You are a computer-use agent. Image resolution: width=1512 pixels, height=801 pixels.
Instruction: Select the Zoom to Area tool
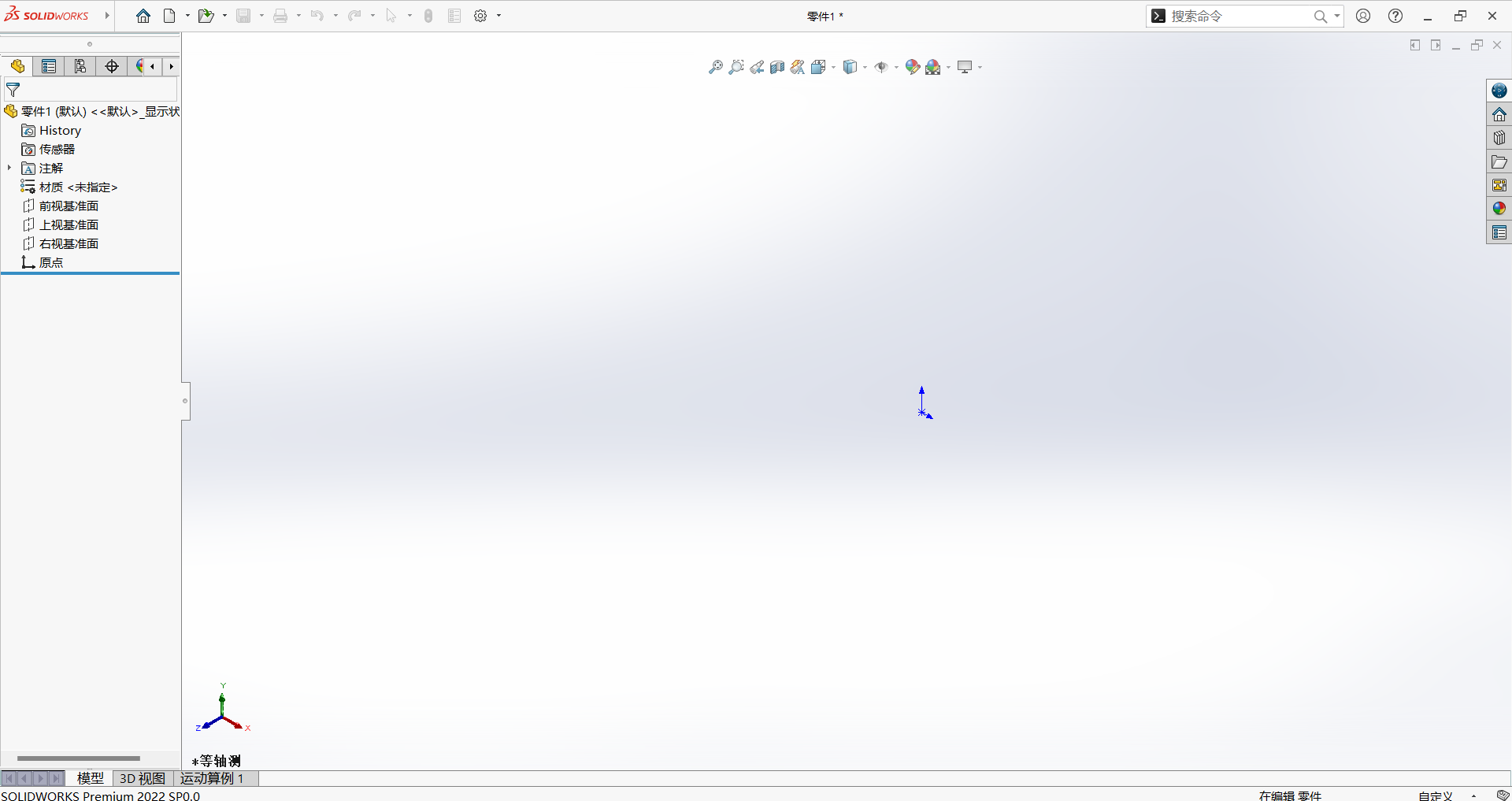(736, 68)
